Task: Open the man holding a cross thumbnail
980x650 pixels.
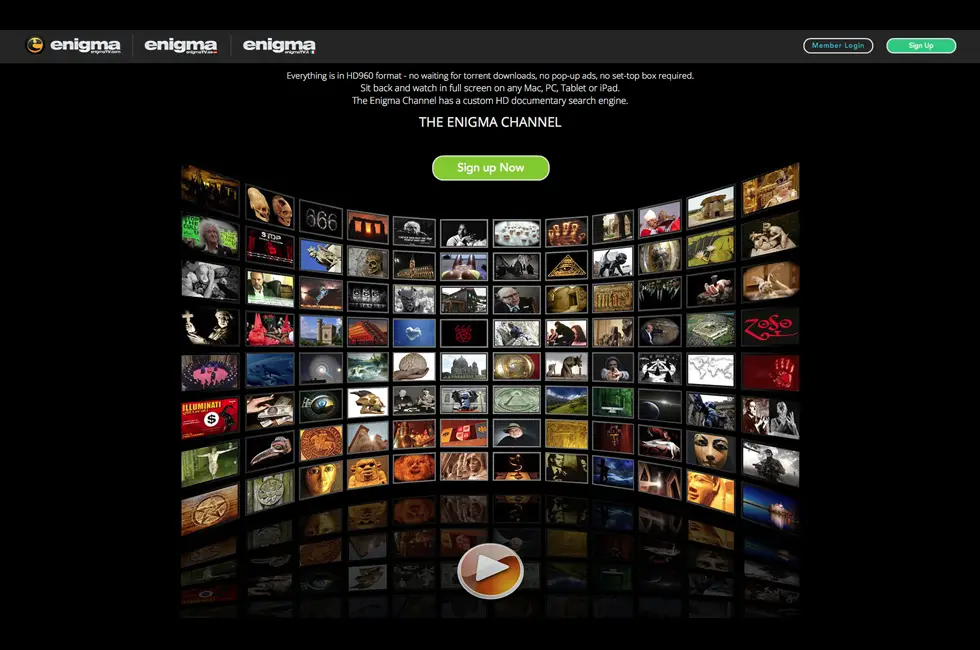Action: [209, 326]
